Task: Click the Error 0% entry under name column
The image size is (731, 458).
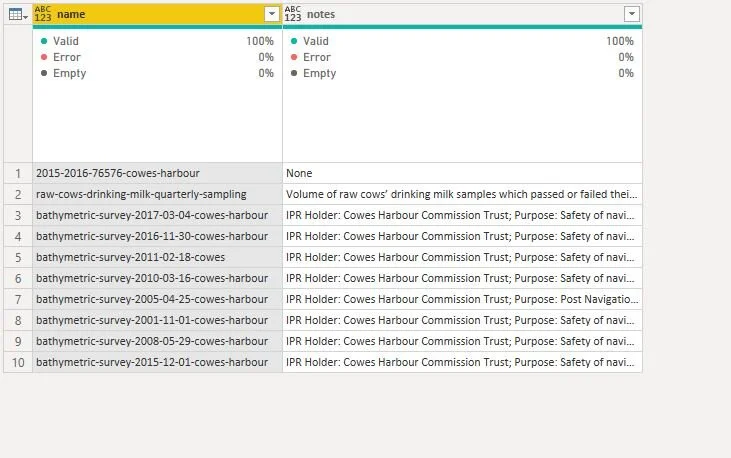Action: point(157,57)
